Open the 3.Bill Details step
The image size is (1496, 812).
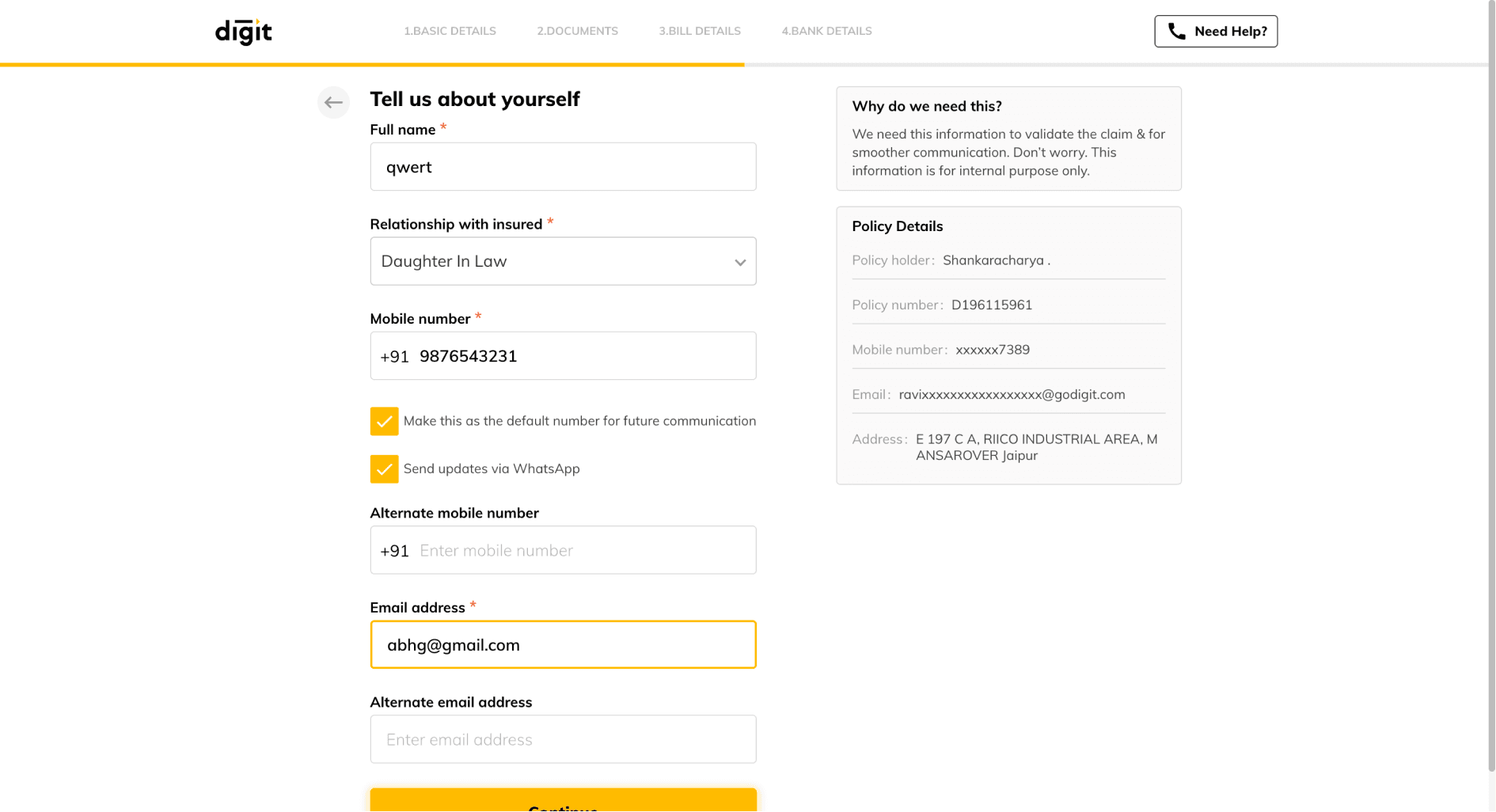(x=700, y=31)
